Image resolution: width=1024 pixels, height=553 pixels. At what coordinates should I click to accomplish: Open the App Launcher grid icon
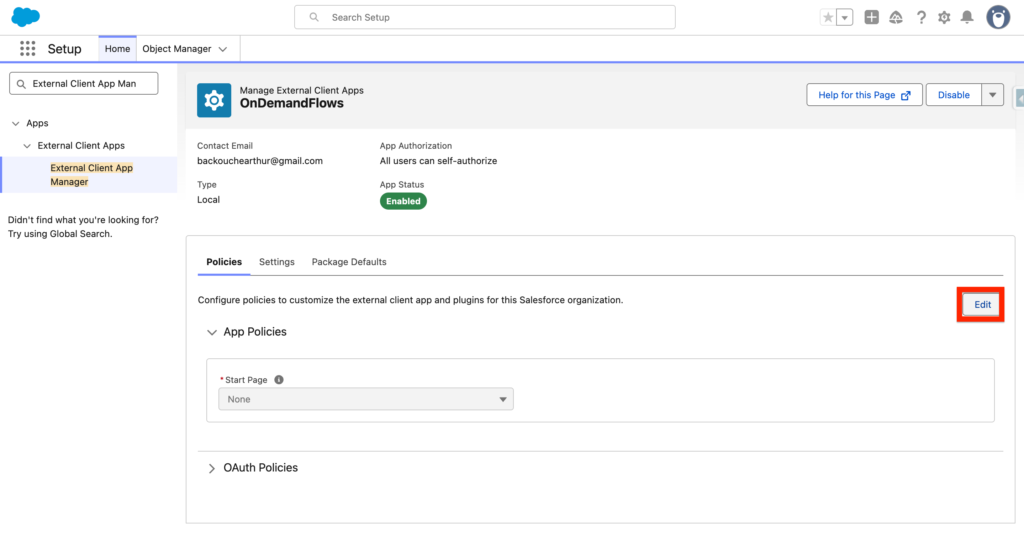coord(28,49)
